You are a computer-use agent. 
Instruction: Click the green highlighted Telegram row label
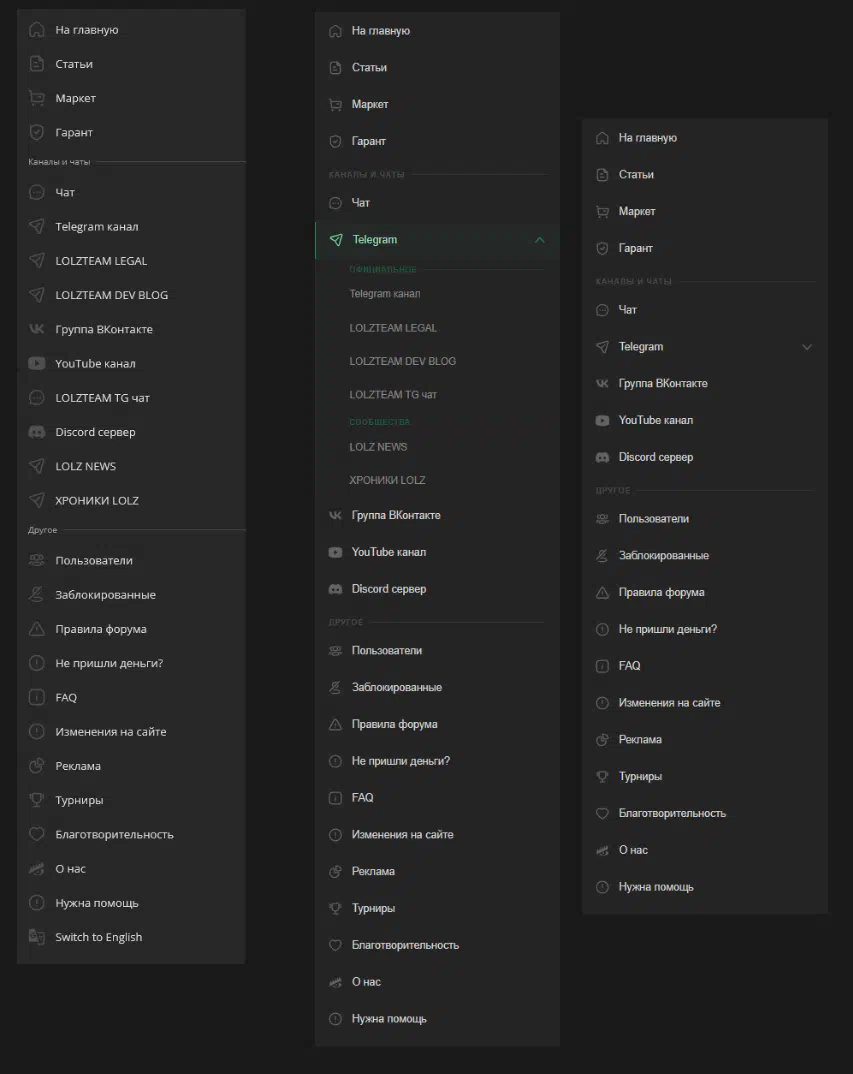[375, 240]
